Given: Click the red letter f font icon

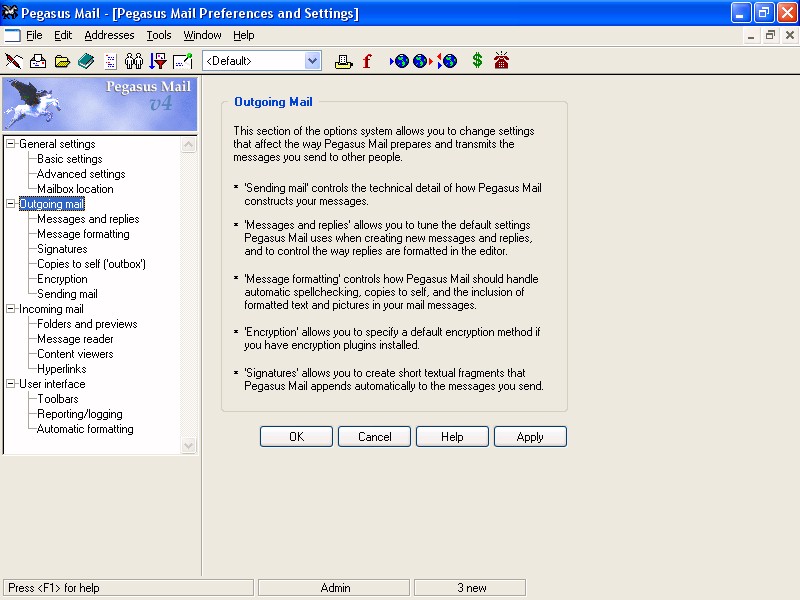Looking at the screenshot, I should 367,61.
